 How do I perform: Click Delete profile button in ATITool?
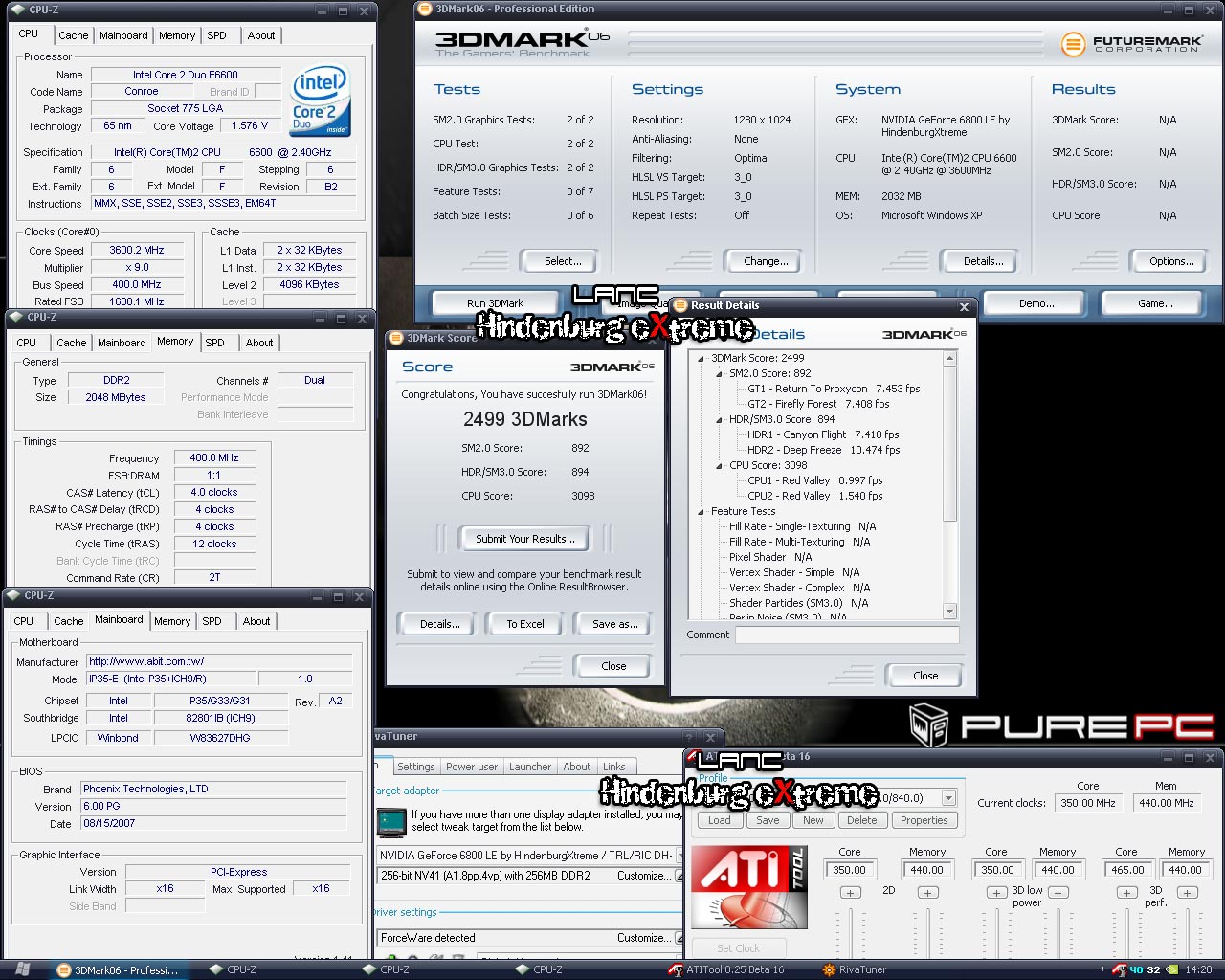coord(861,820)
